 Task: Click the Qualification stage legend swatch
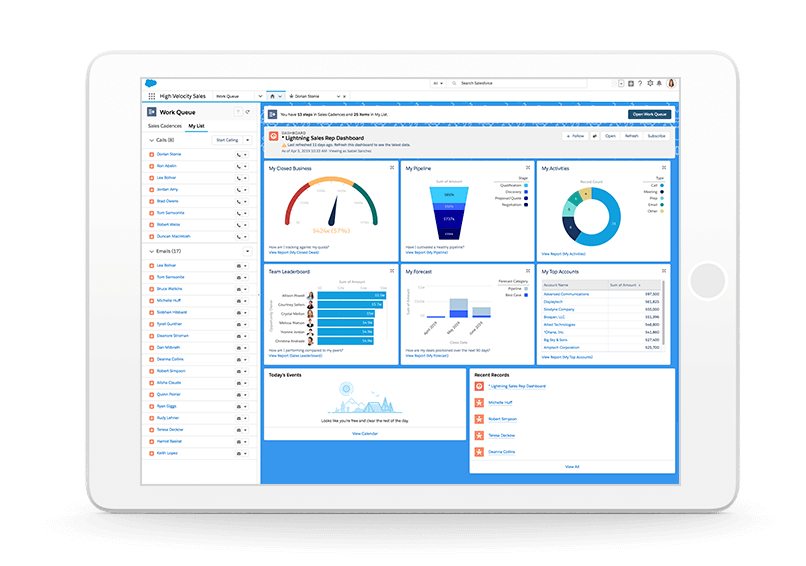click(526, 186)
